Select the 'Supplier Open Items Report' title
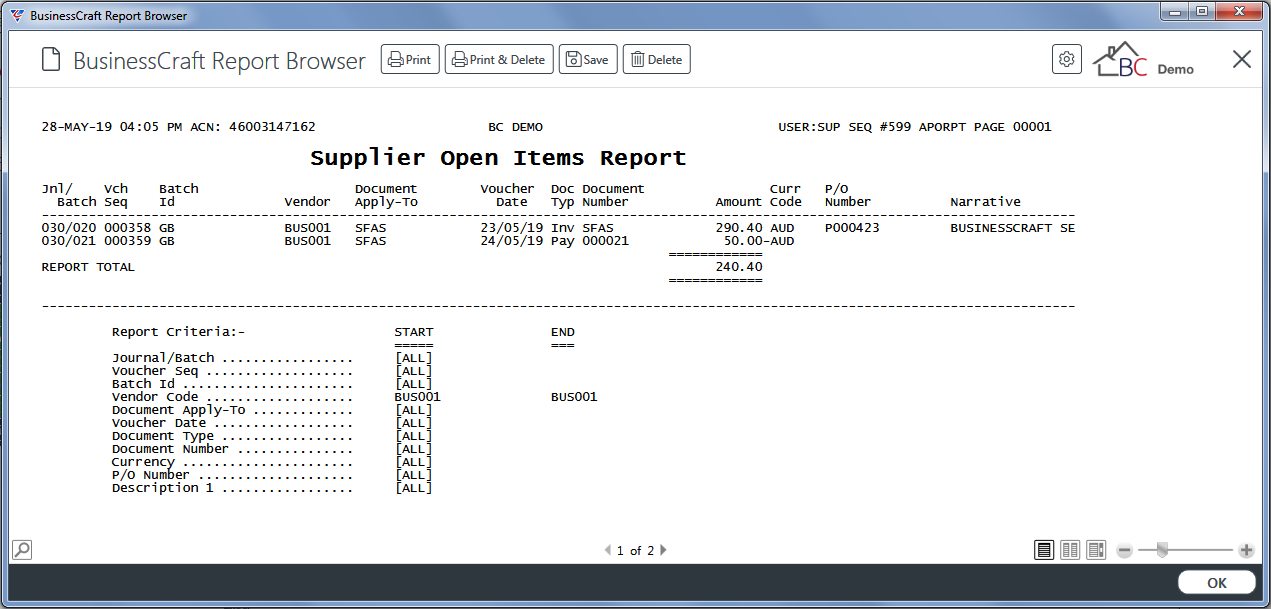 pyautogui.click(x=498, y=158)
